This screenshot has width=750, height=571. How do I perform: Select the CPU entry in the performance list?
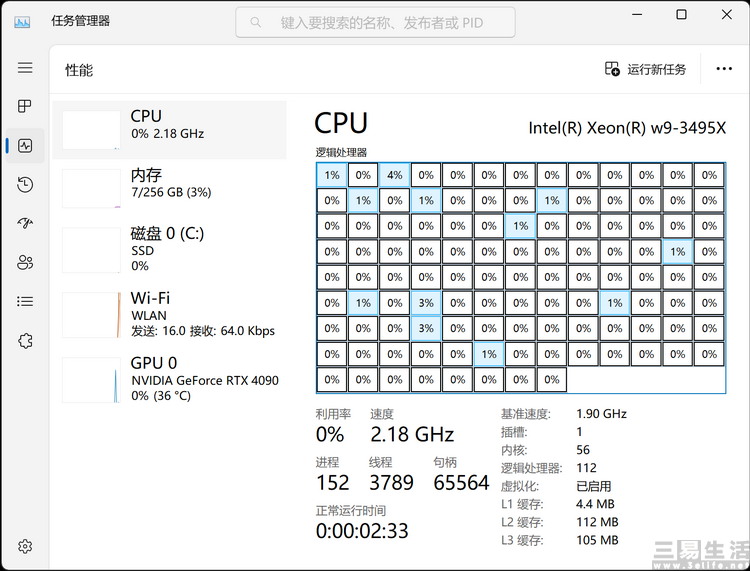168,125
